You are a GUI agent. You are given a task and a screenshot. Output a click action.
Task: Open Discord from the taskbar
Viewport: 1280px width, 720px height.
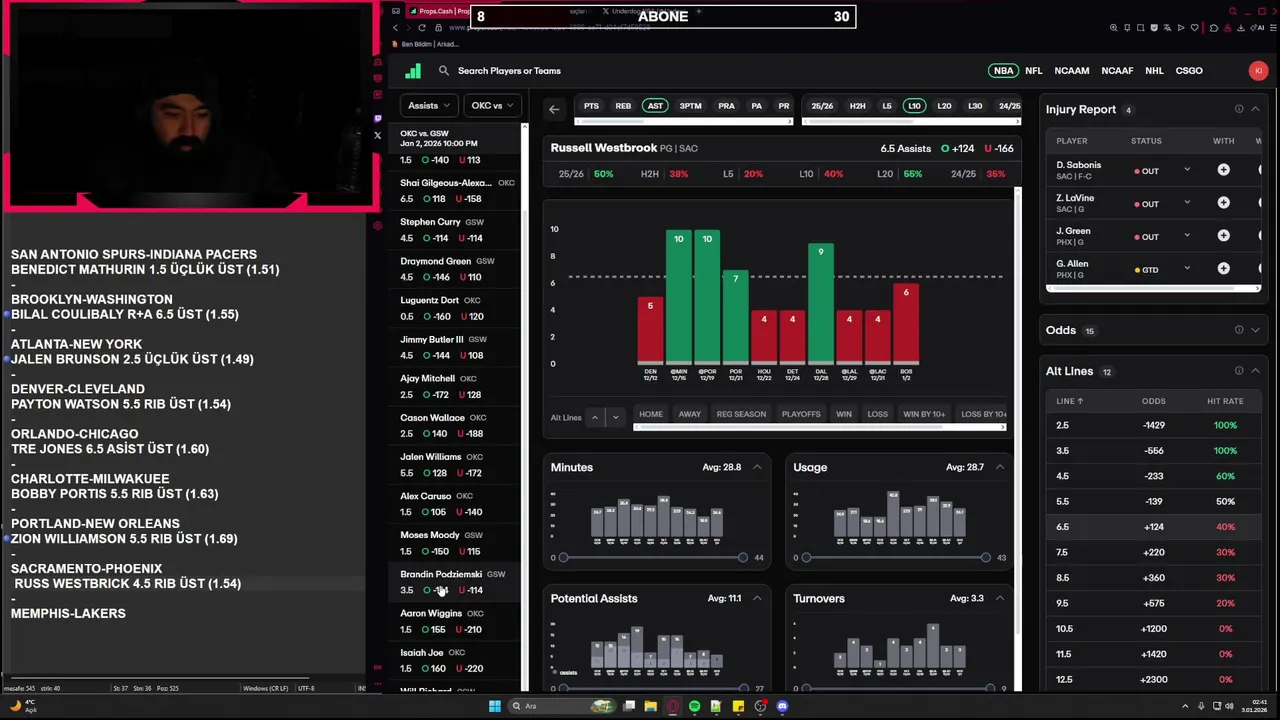coord(782,706)
